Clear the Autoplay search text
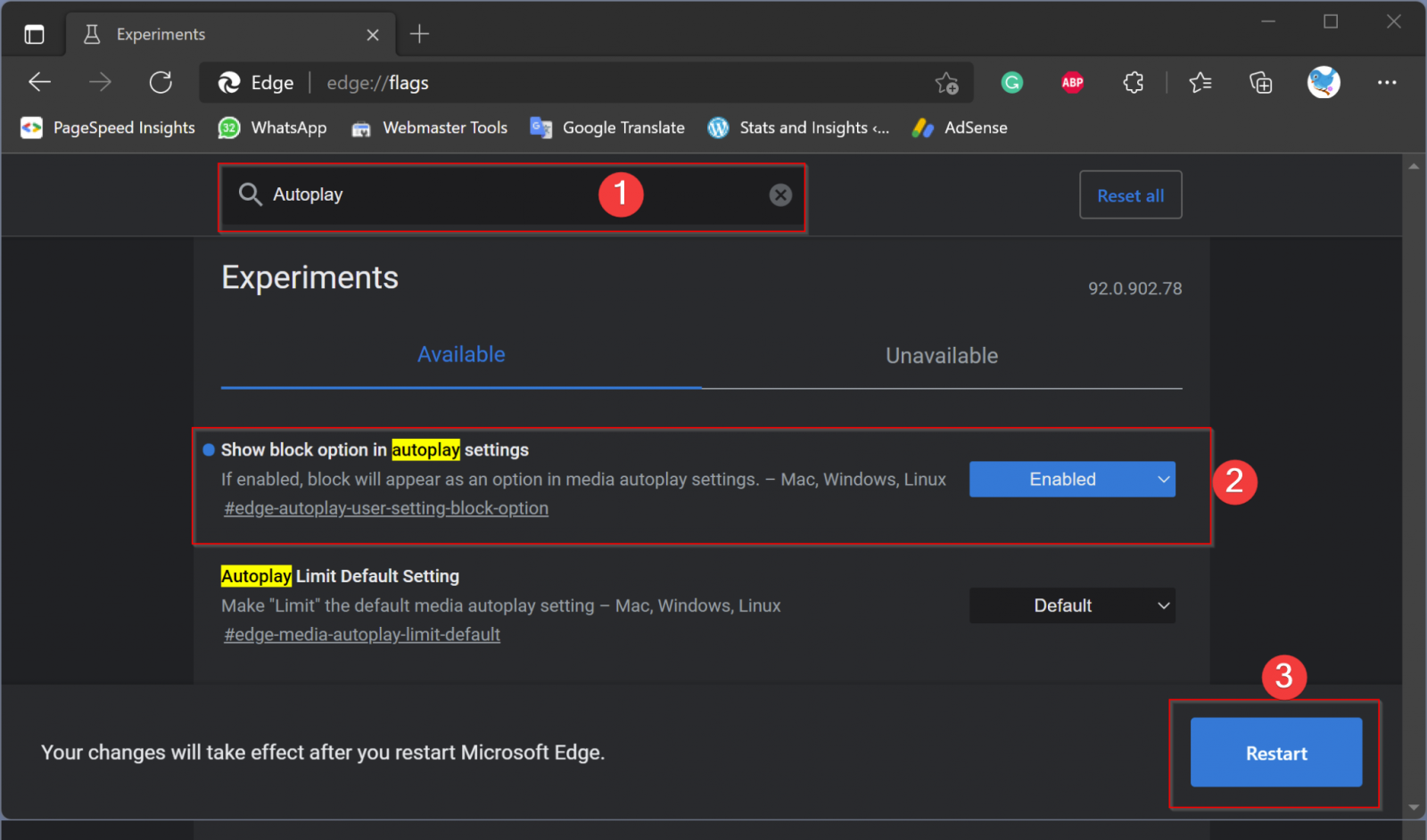This screenshot has width=1427, height=840. coord(780,194)
